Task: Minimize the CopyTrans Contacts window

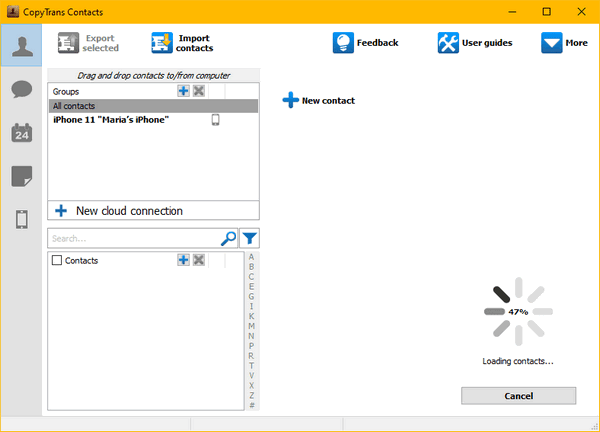Action: [512, 12]
